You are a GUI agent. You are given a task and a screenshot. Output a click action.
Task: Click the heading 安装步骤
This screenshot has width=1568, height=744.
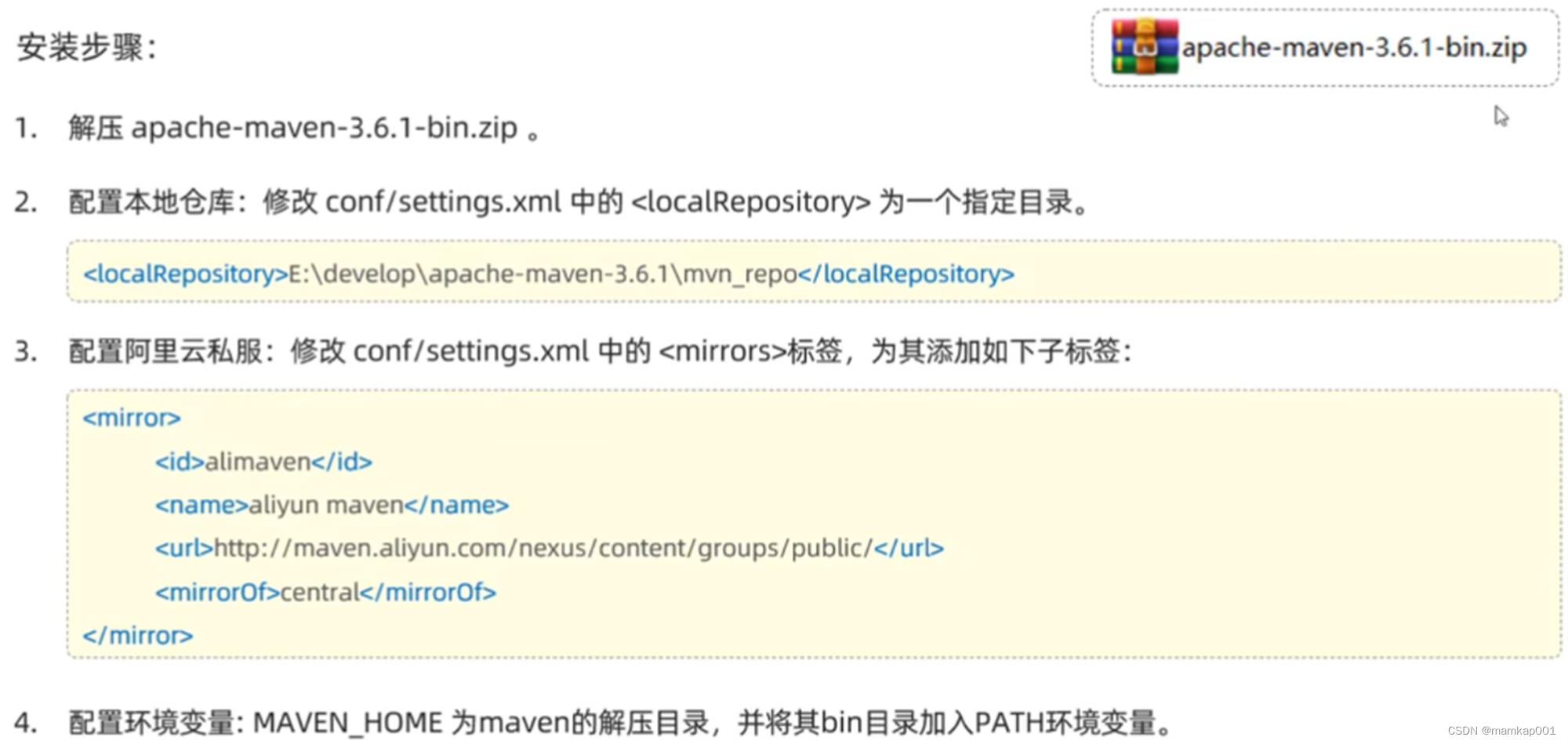pos(87,47)
